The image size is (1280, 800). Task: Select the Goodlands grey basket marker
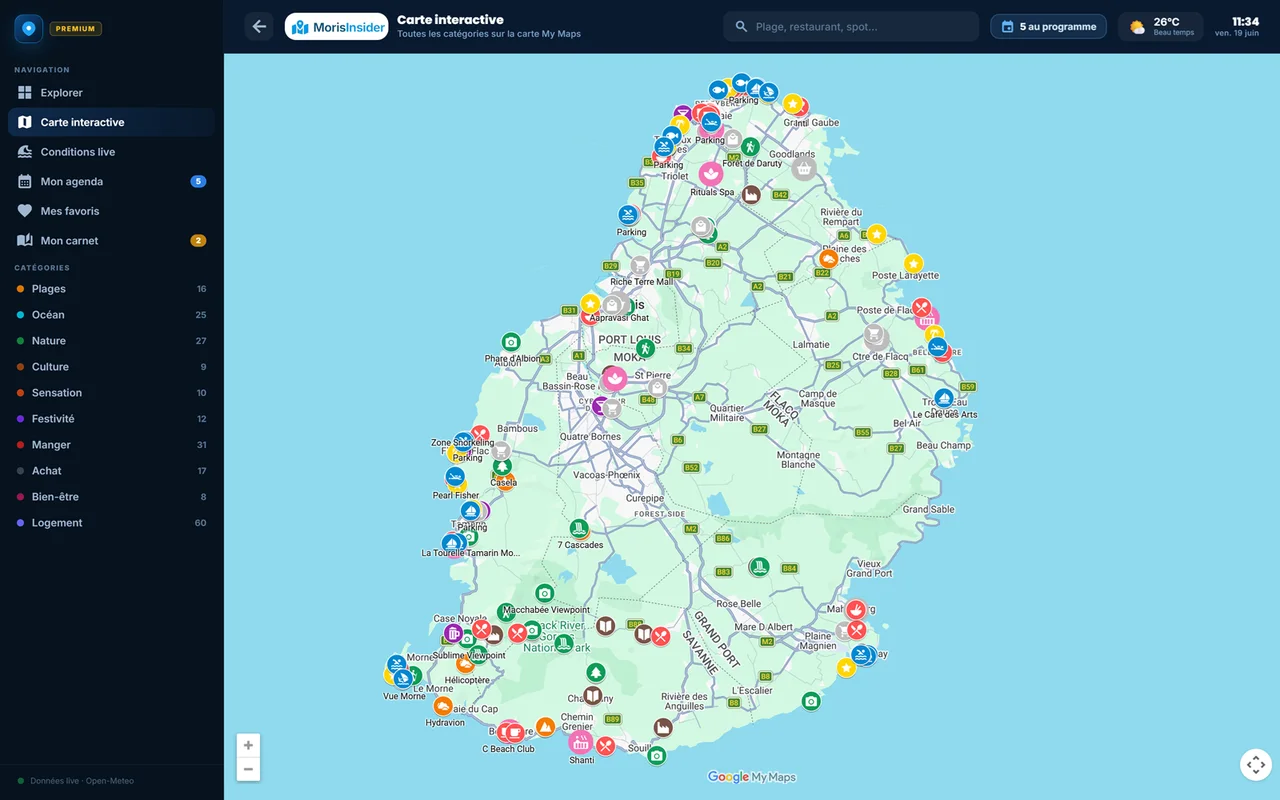coord(804,168)
